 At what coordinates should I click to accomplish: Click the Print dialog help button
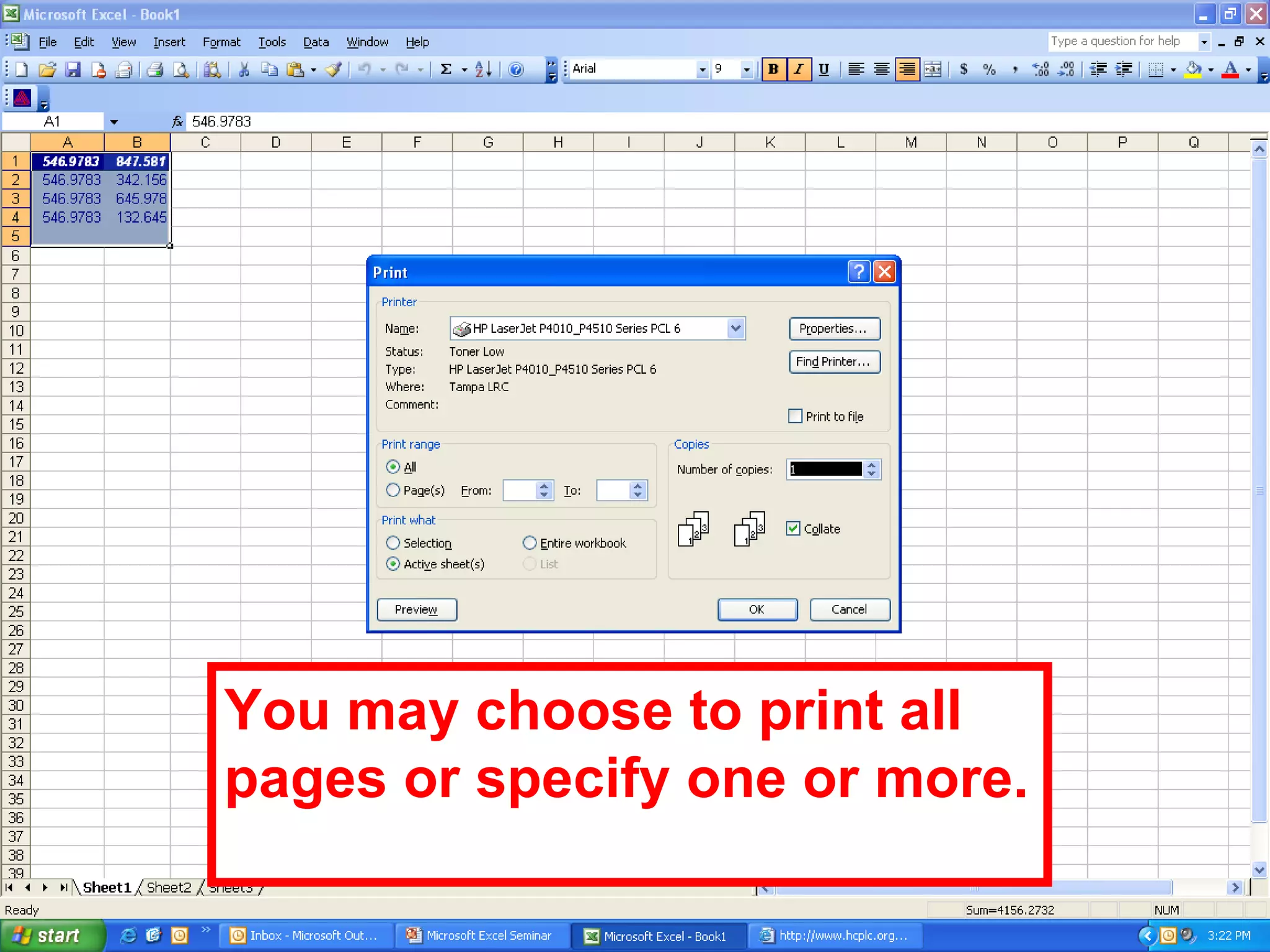pyautogui.click(x=858, y=271)
